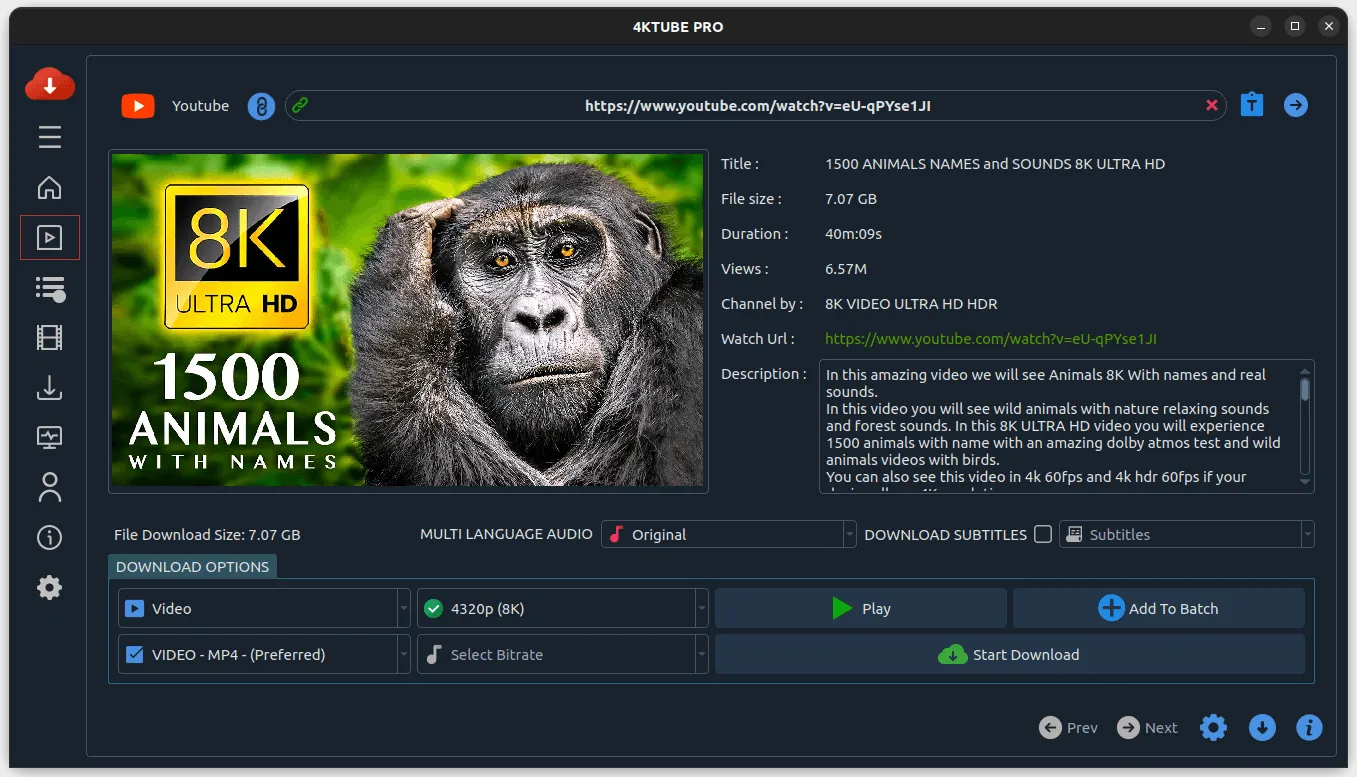Open settings gear in the sidebar
The width and height of the screenshot is (1357, 777).
click(x=50, y=587)
